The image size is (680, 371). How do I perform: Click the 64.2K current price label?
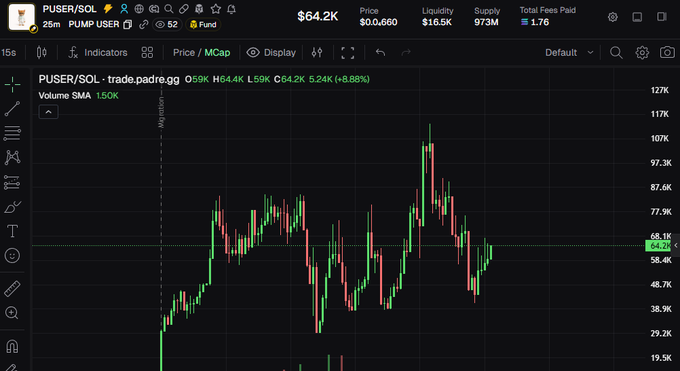[x=658, y=246]
